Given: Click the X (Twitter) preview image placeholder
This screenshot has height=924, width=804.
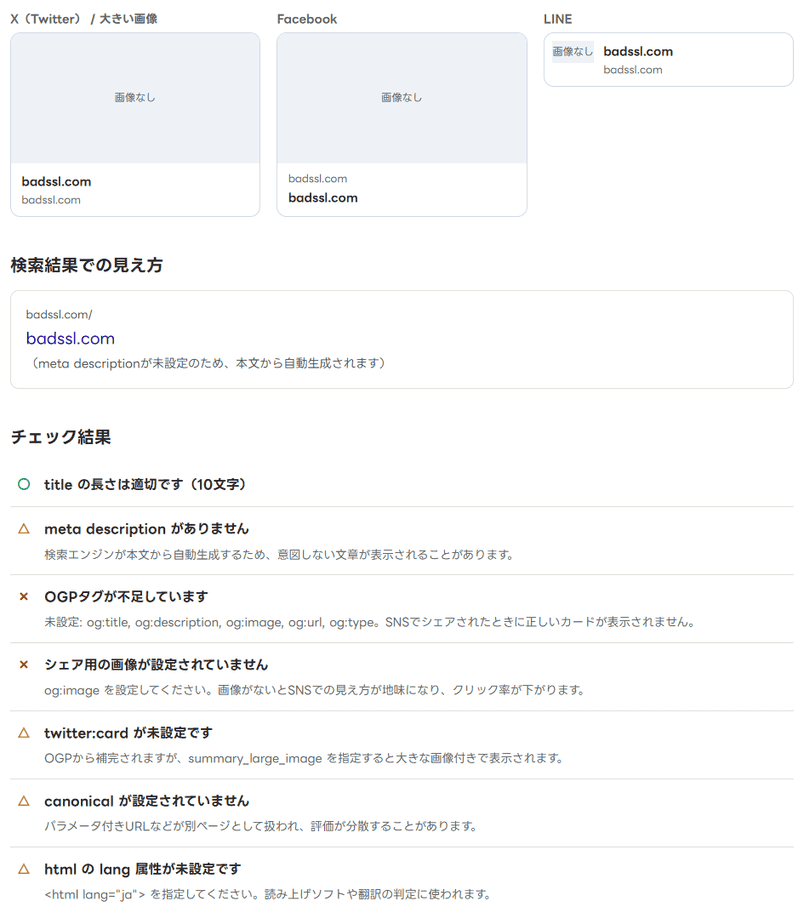Looking at the screenshot, I should pyautogui.click(x=135, y=98).
